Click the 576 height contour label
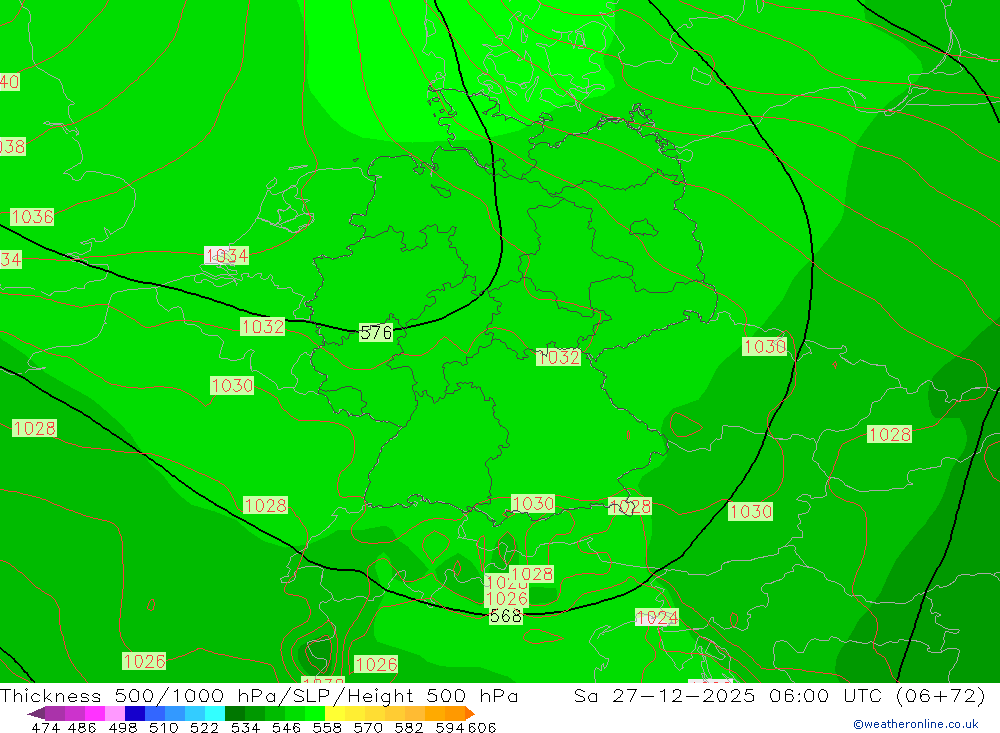Viewport: 1000px width, 733px height. point(376,332)
